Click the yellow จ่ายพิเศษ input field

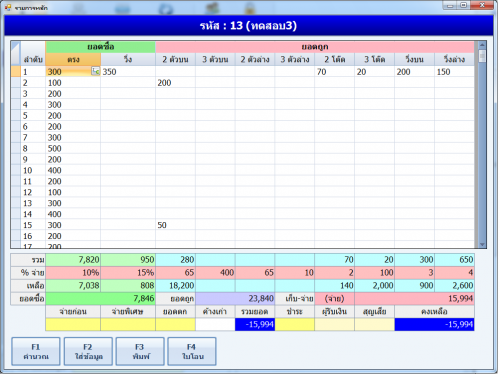[128, 325]
